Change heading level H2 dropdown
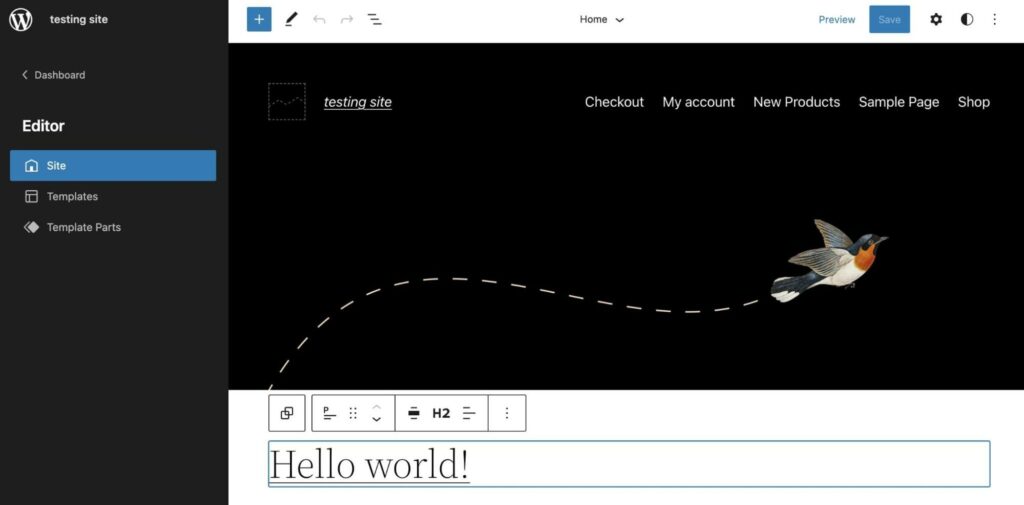The width and height of the screenshot is (1024, 505). tap(441, 413)
